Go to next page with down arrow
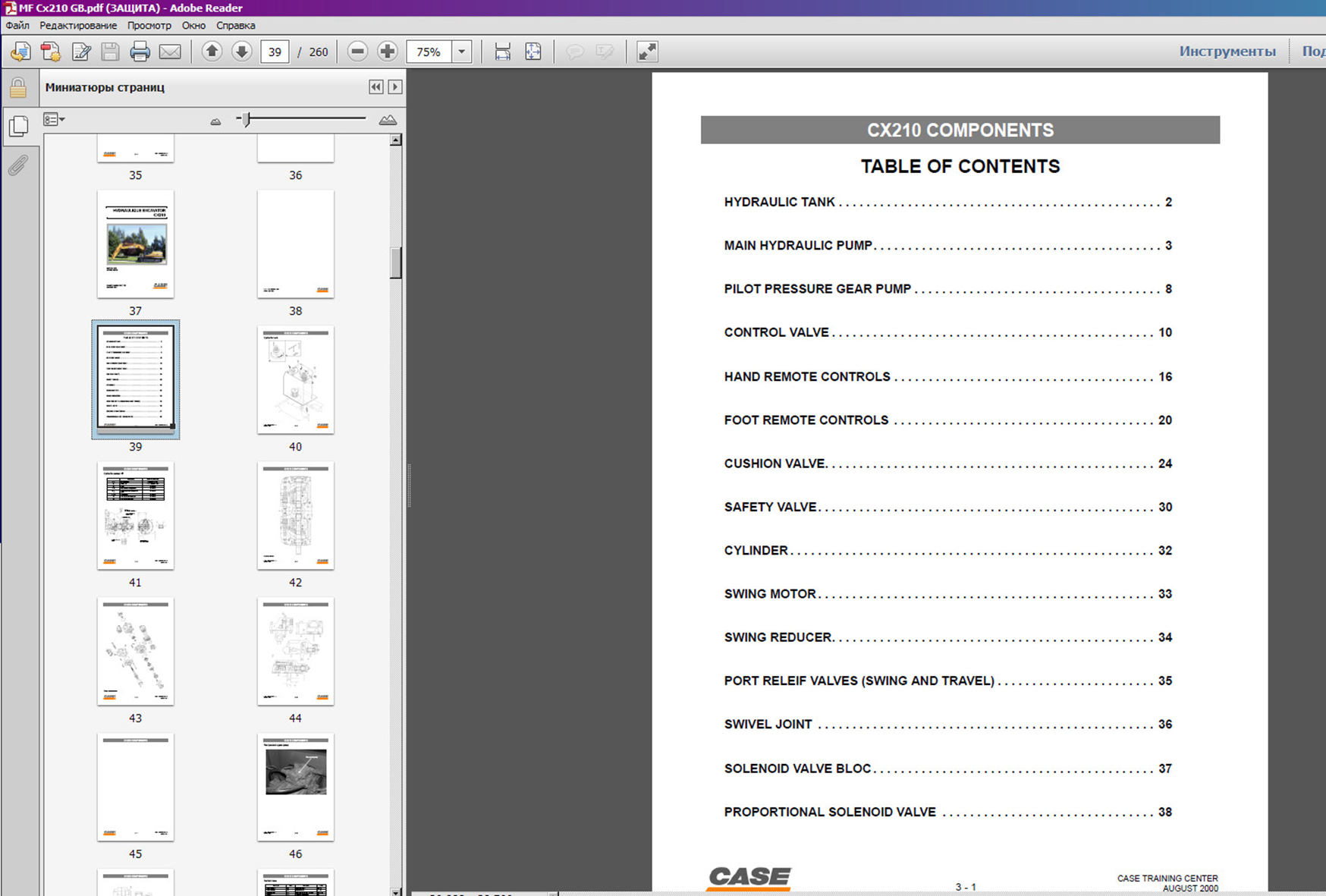This screenshot has height=896, width=1326. tap(241, 52)
